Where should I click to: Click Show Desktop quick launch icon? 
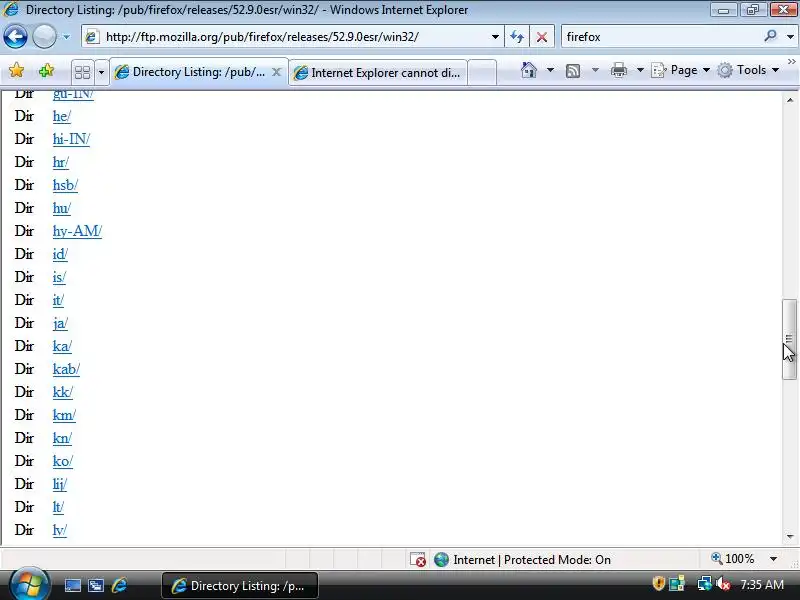tap(72, 585)
